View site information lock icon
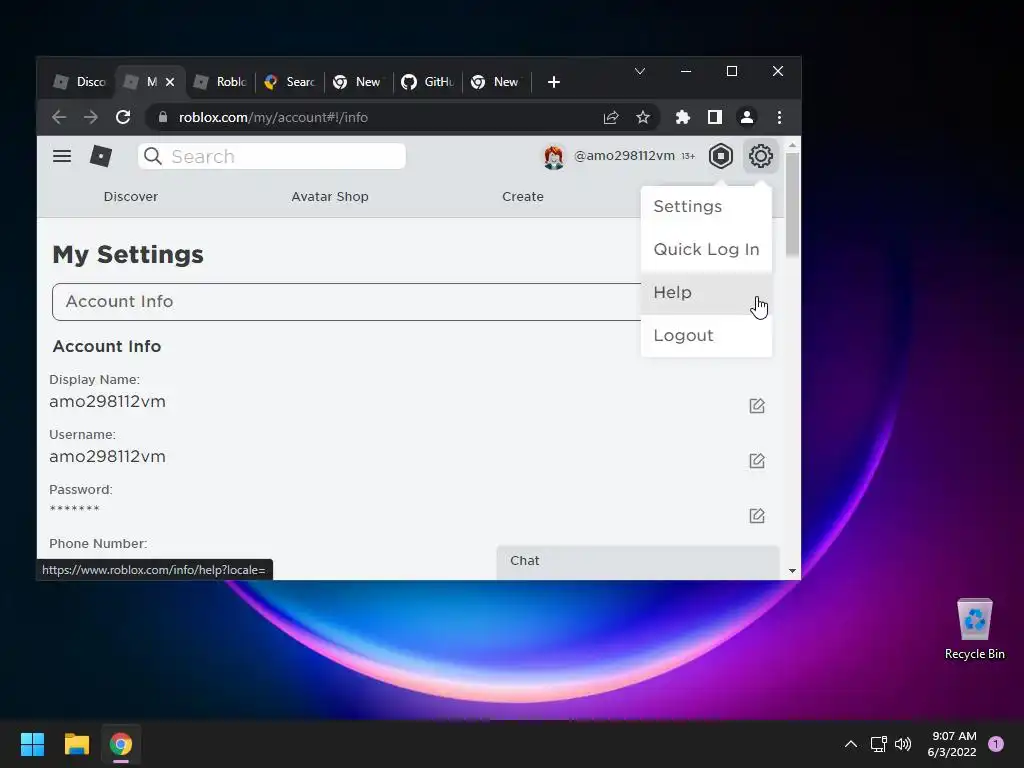This screenshot has width=1024, height=768. pyautogui.click(x=163, y=117)
